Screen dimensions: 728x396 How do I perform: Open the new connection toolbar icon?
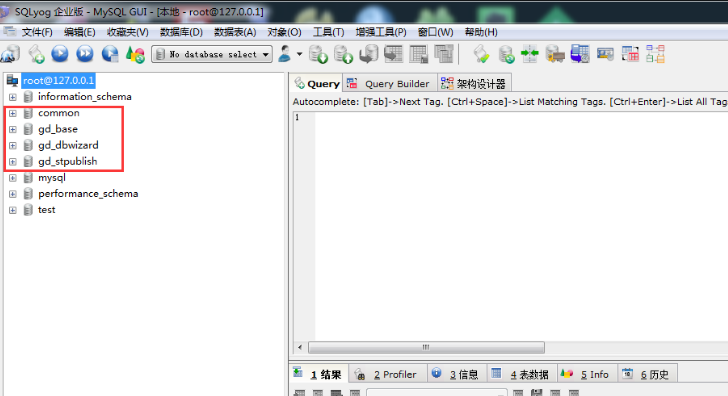coord(10,54)
